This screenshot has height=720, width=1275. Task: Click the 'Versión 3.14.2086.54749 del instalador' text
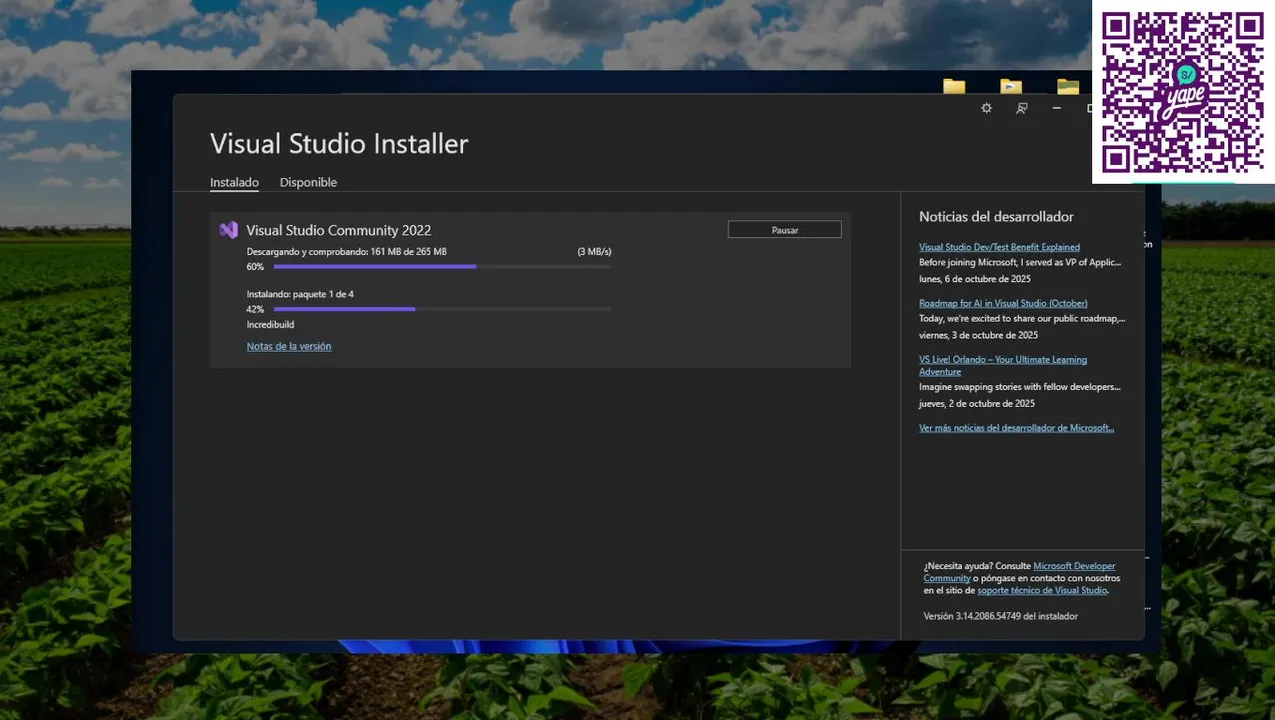click(1001, 617)
